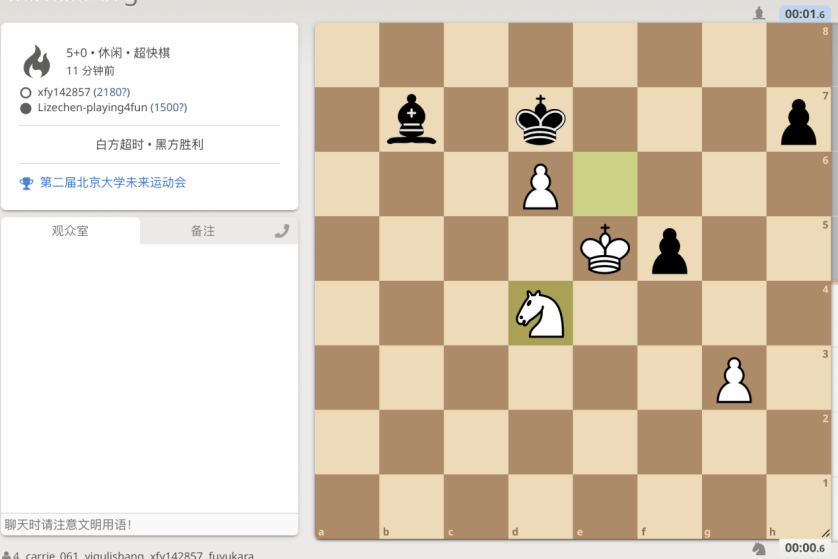Click the phone call icon in chat tabs
This screenshot has width=838, height=559.
tap(282, 231)
